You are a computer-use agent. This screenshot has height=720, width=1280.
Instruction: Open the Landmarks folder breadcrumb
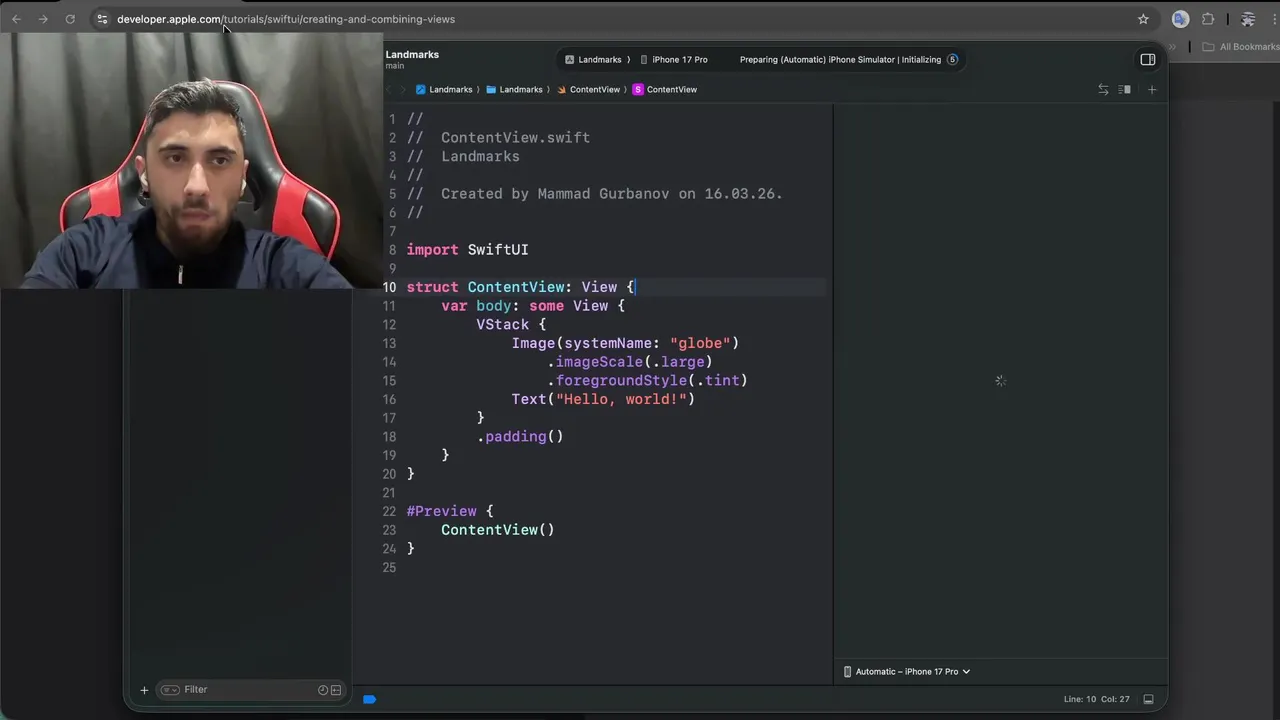[514, 90]
